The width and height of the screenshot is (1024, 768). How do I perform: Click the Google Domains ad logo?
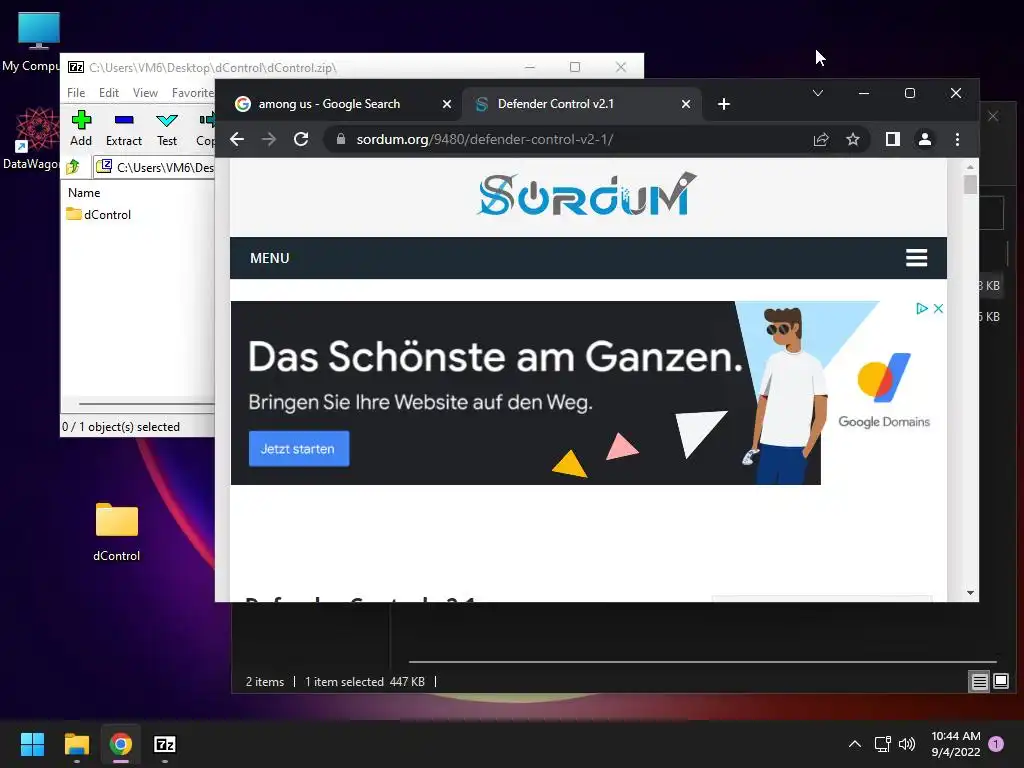coord(884,390)
